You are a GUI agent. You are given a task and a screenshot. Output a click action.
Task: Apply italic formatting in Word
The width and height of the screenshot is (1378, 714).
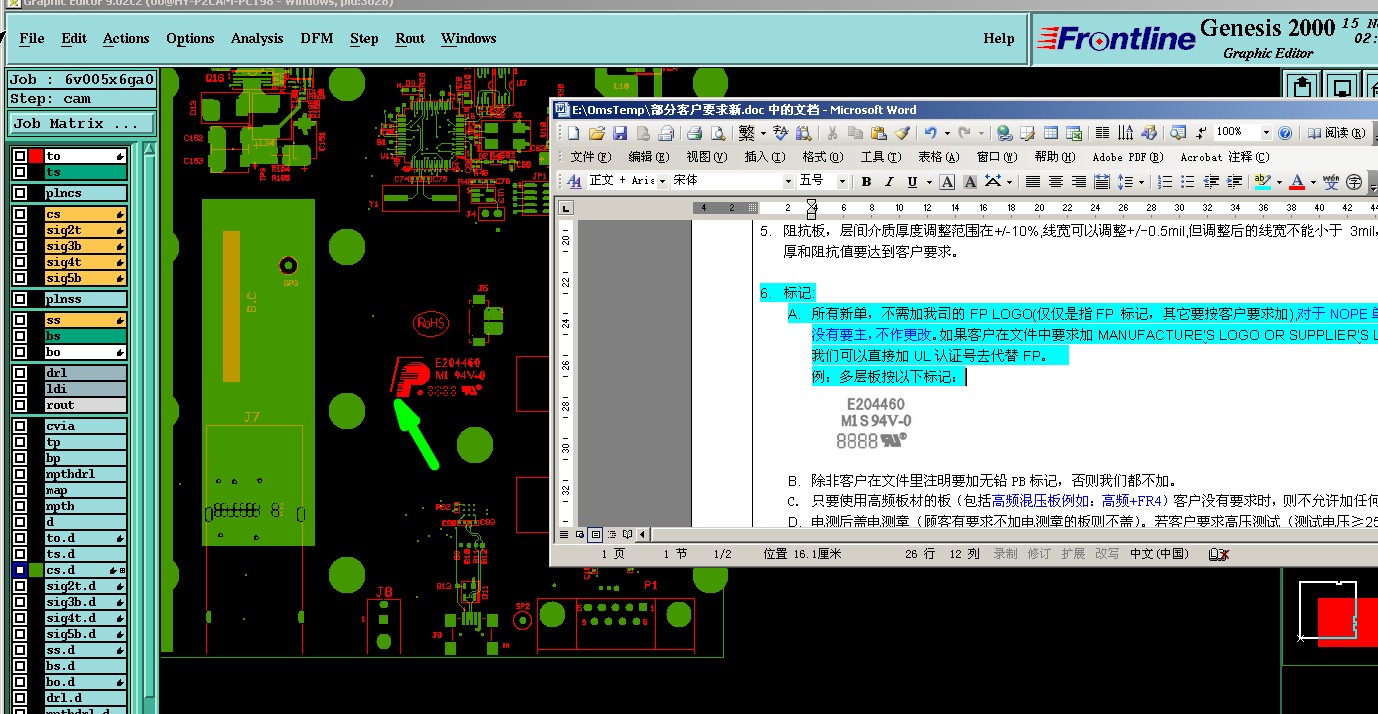click(889, 182)
